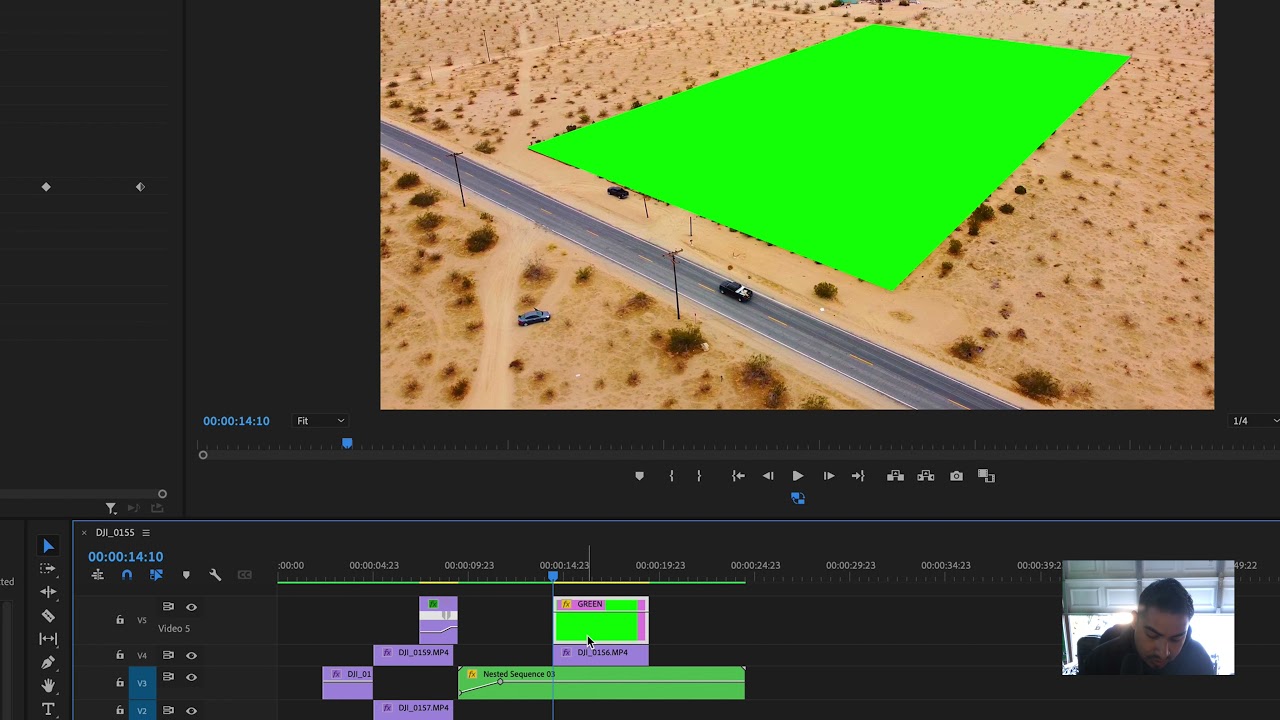This screenshot has width=1280, height=720.
Task: Select the DJI_0157.MP4 clip
Action: [x=414, y=709]
